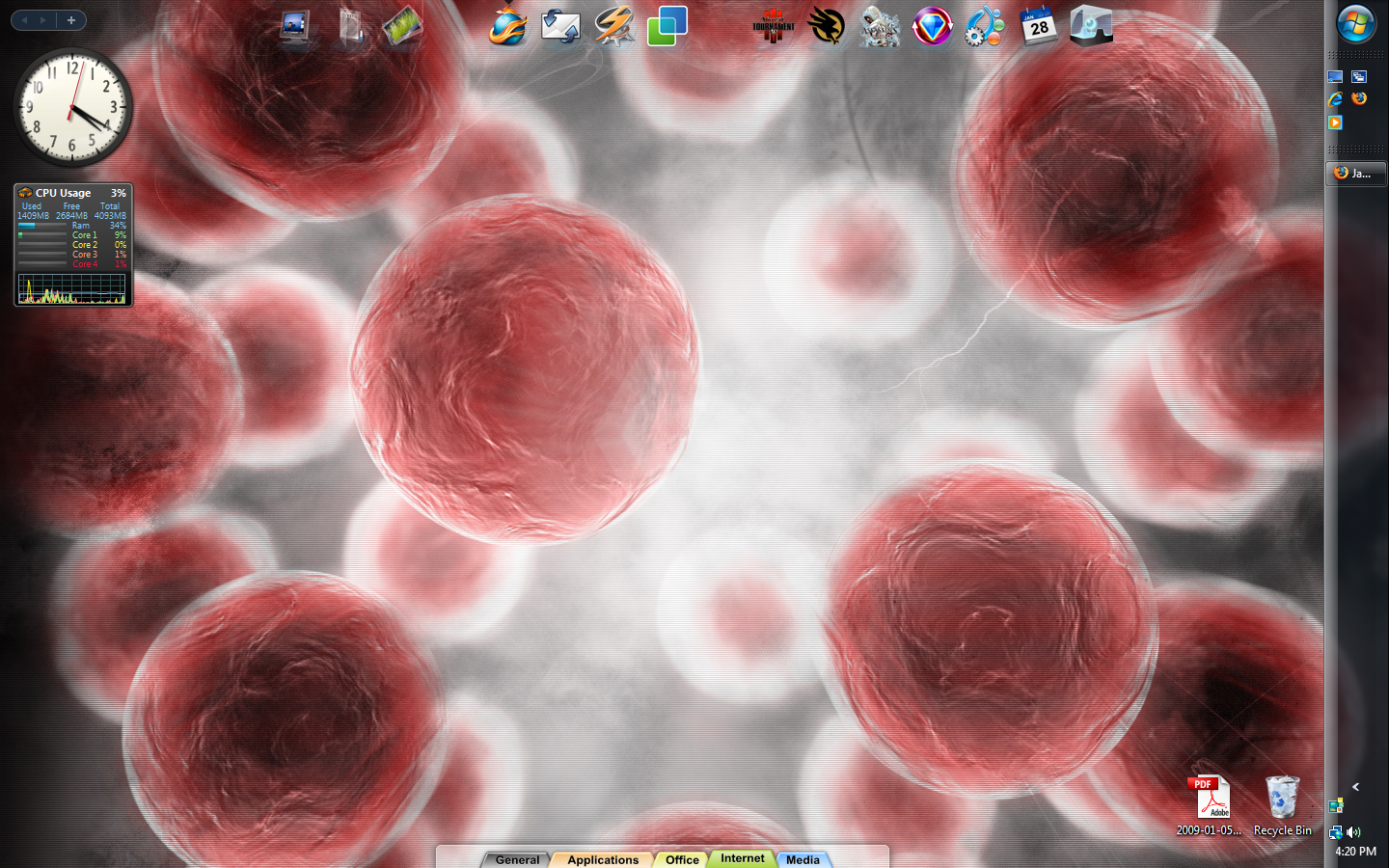
Task: Open the Bejeweled gem icon
Action: point(932,27)
